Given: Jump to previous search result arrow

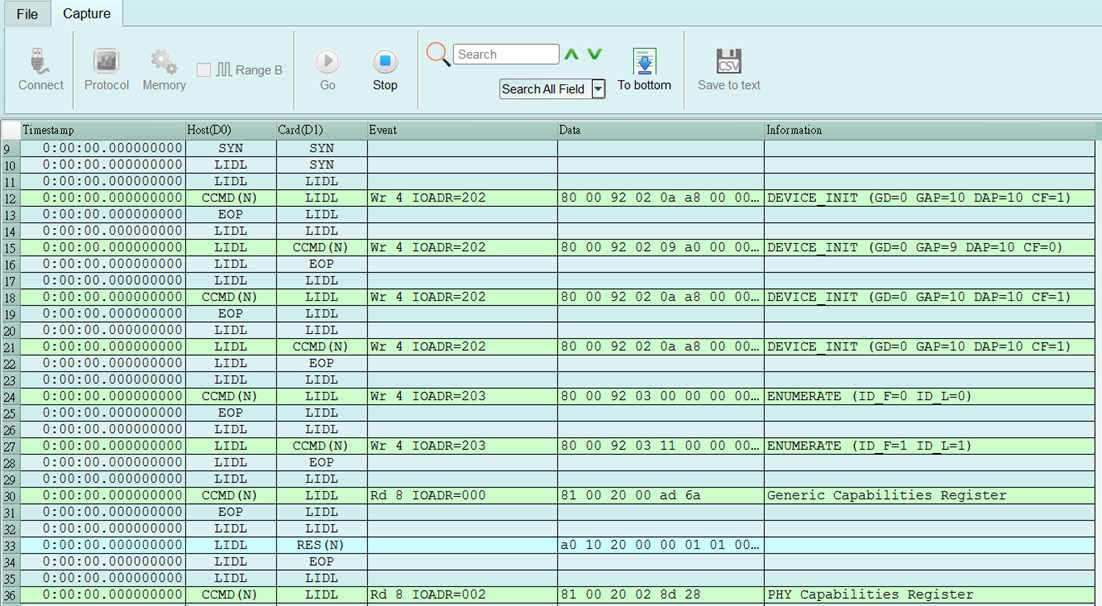Looking at the screenshot, I should (x=571, y=54).
